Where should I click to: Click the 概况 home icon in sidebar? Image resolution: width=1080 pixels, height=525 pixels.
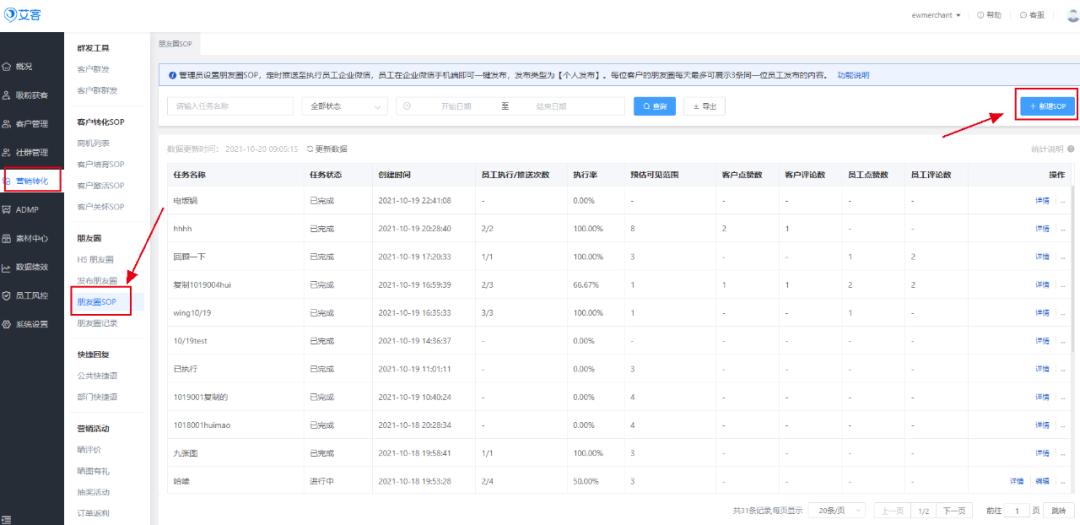[x=8, y=66]
